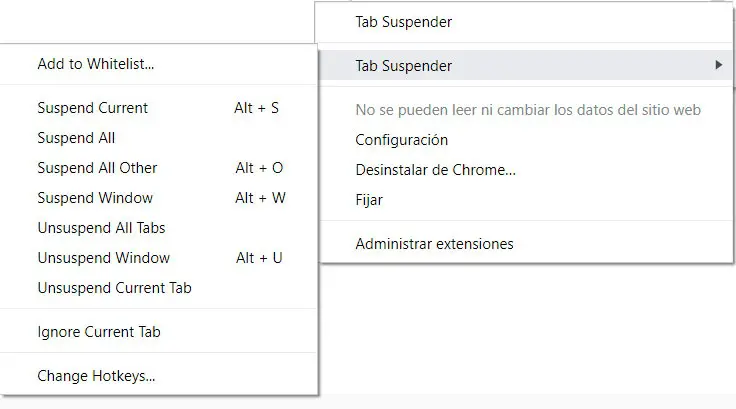Choose Suspend Current from the submenu
736x409 pixels.
(92, 108)
